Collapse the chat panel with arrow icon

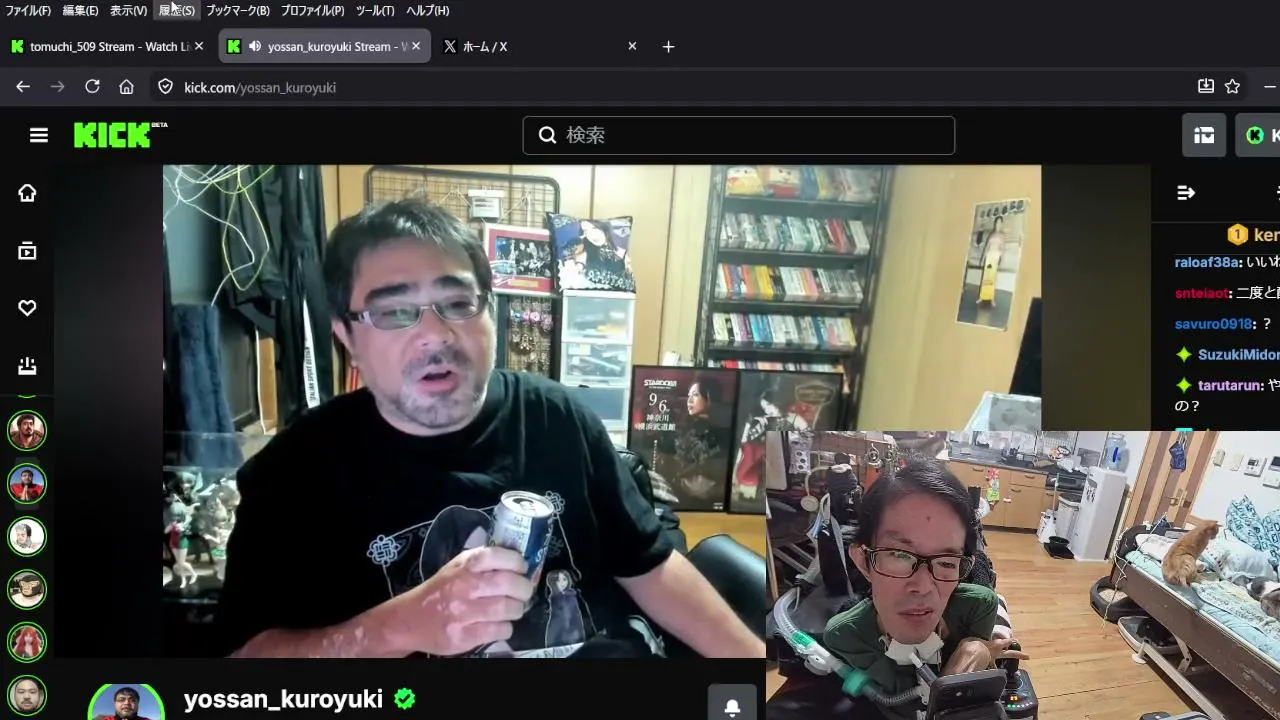pyautogui.click(x=1186, y=193)
